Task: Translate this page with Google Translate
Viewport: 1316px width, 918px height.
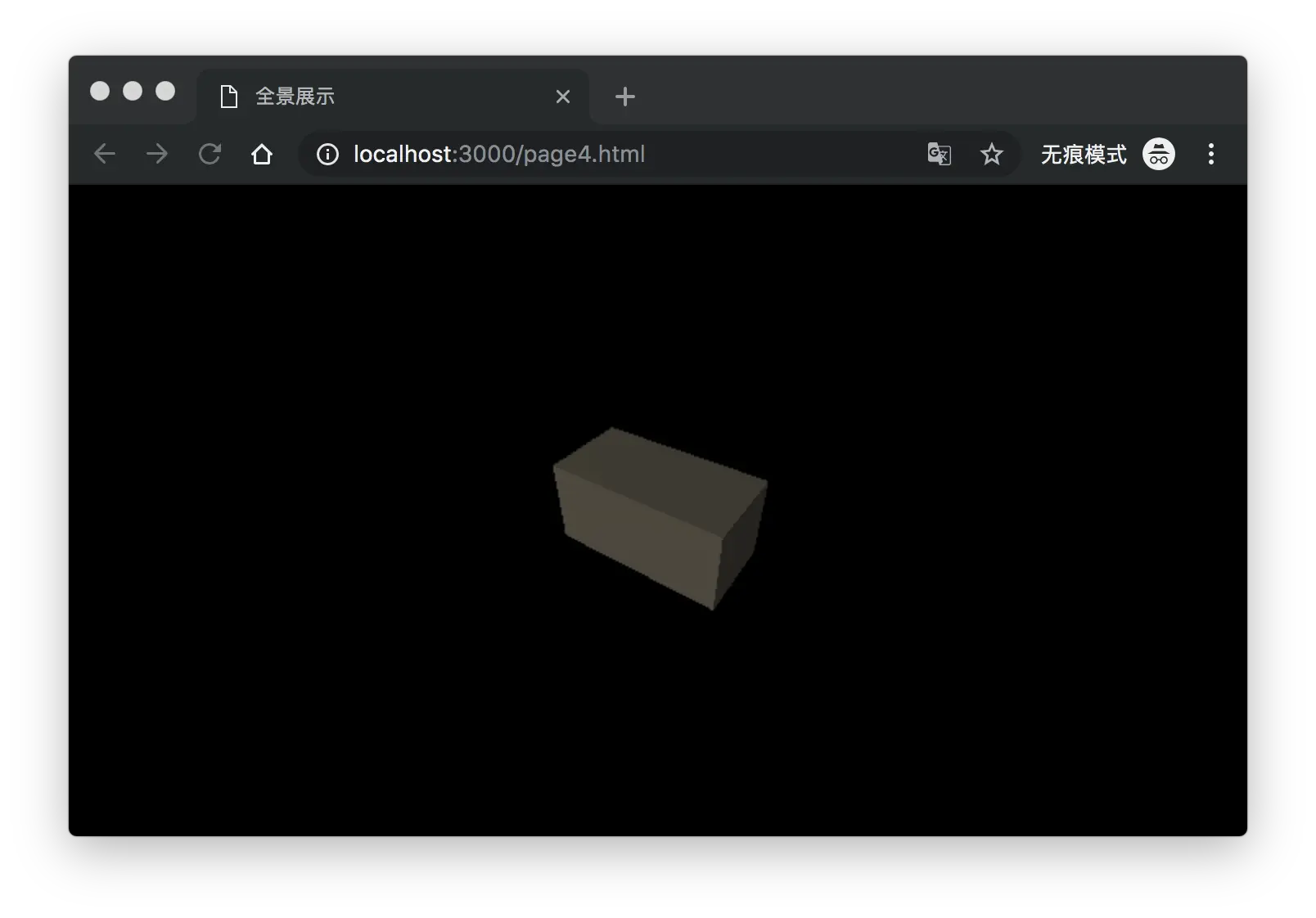Action: pyautogui.click(x=939, y=154)
